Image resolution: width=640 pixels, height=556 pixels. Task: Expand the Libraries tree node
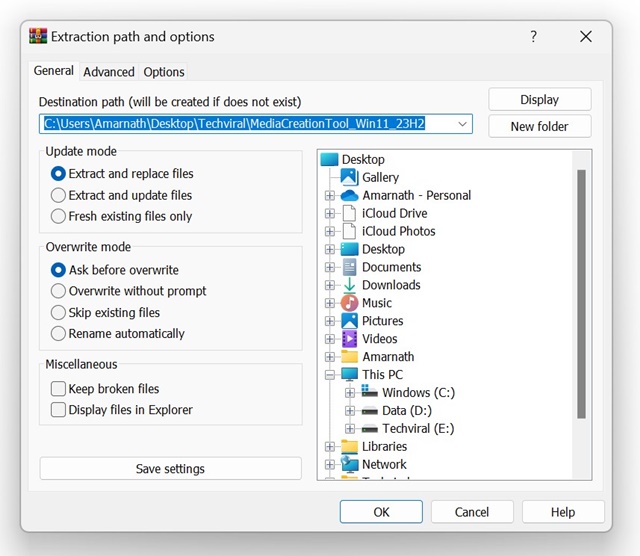point(330,447)
